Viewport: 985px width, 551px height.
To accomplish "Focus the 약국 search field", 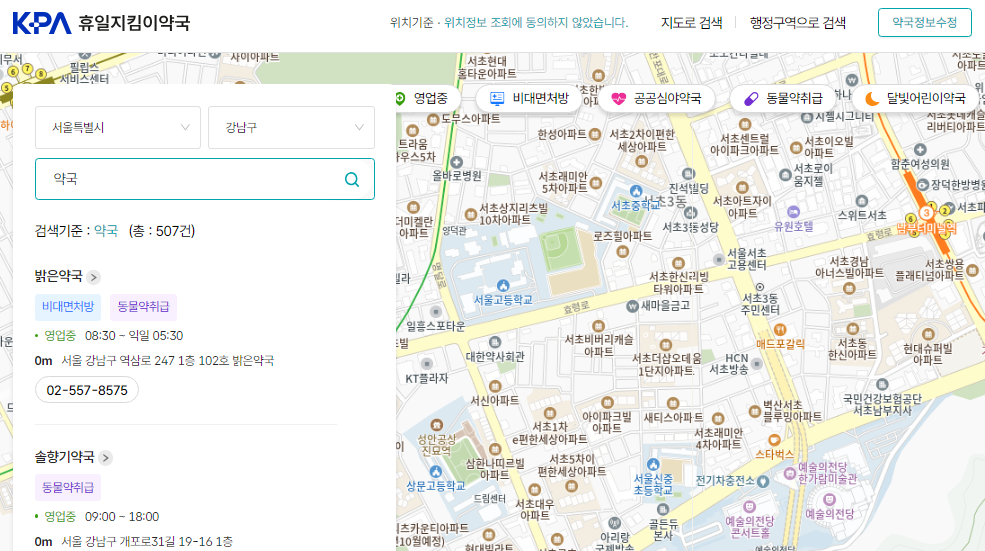I will click(x=205, y=179).
